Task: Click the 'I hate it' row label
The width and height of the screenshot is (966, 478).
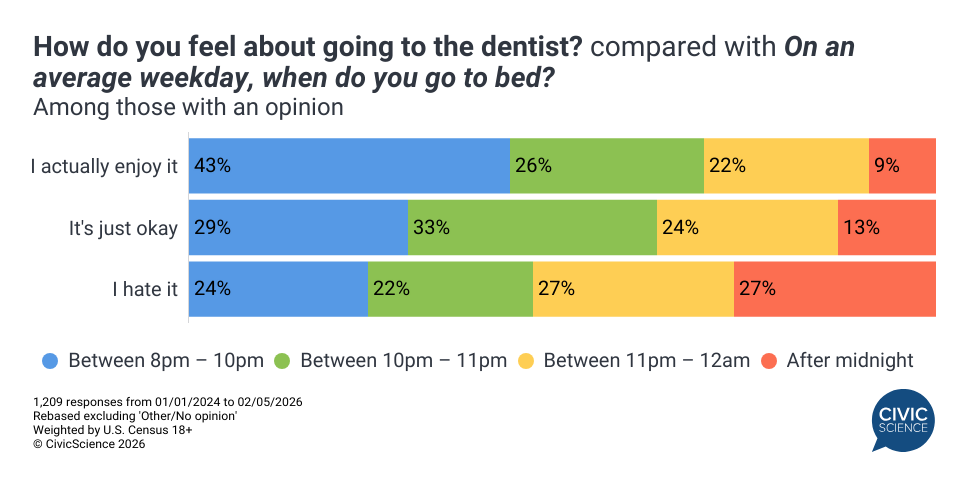Action: click(144, 290)
